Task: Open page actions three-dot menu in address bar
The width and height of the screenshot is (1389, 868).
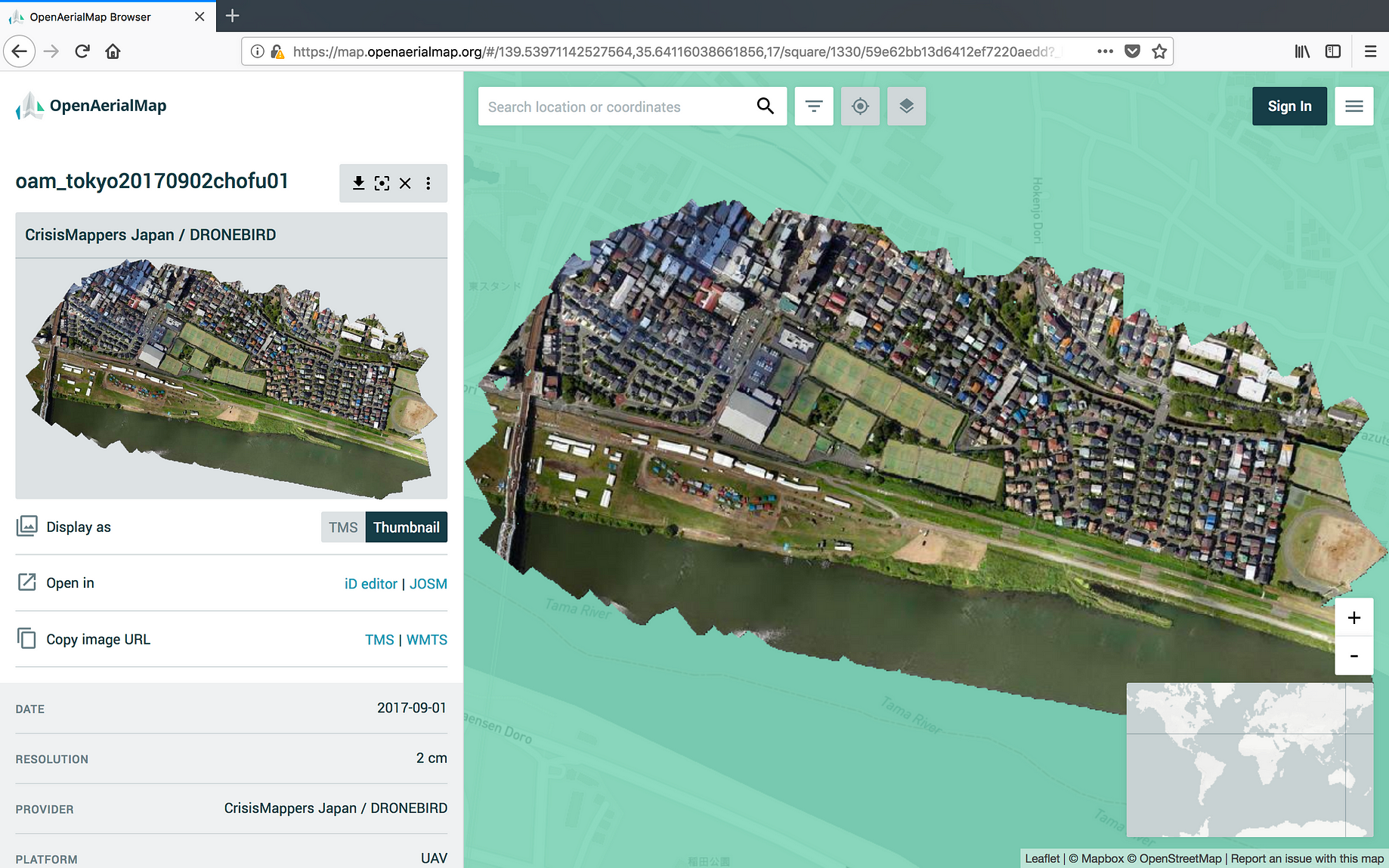Action: 1105,51
